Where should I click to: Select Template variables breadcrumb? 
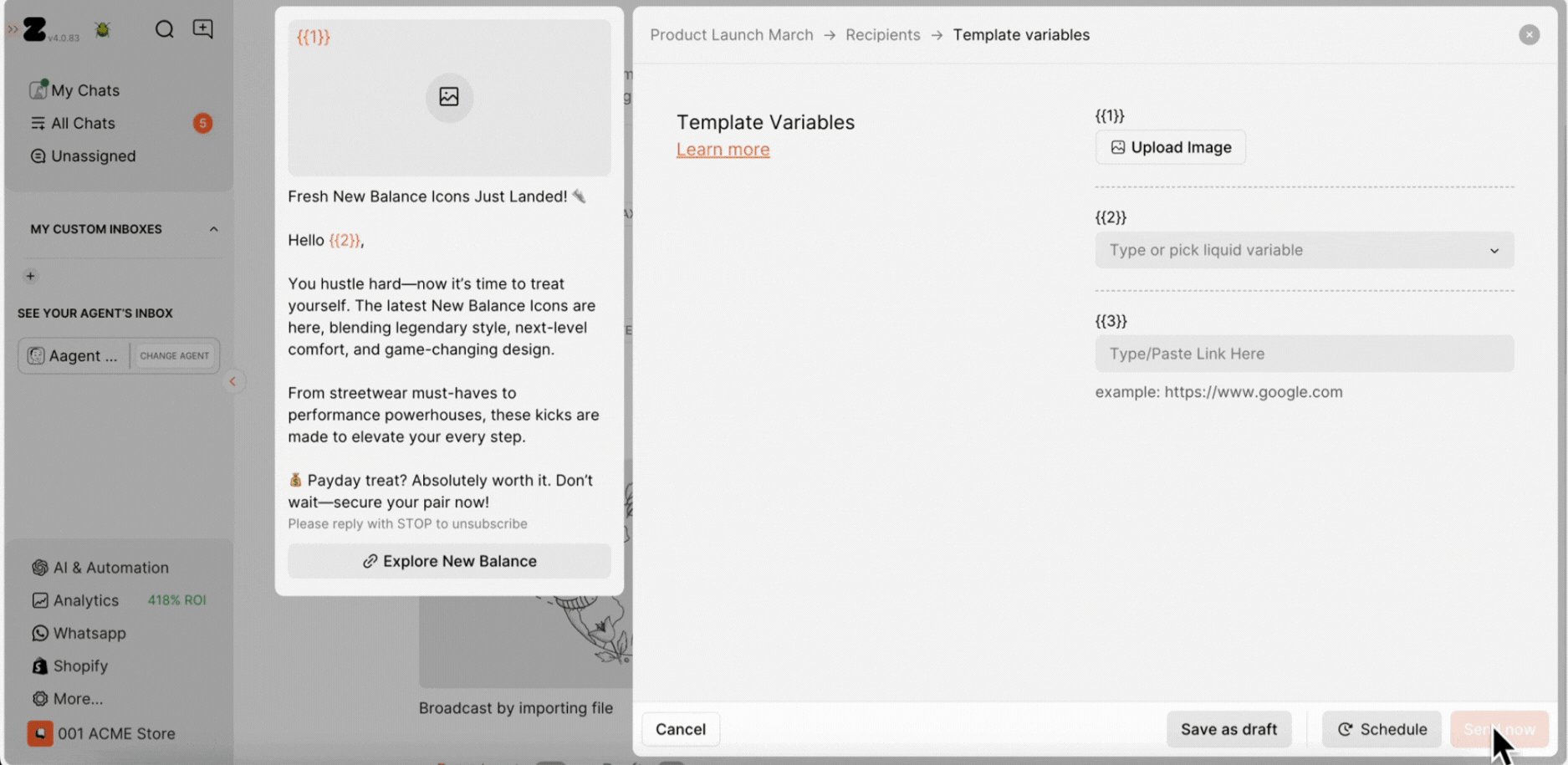coord(1021,35)
